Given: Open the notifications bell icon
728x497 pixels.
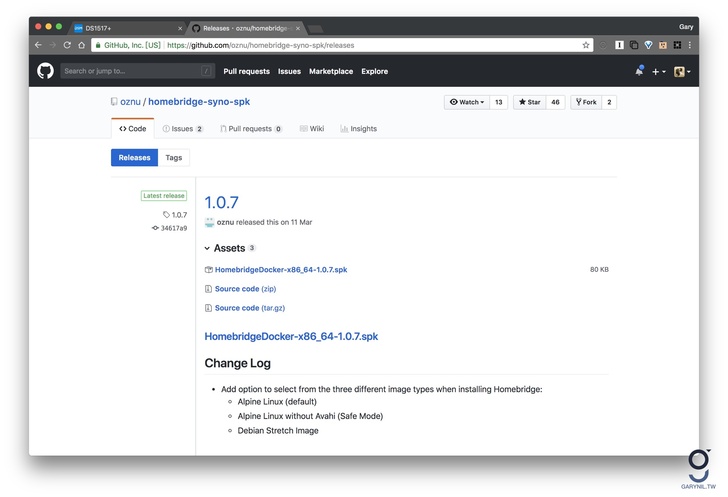Looking at the screenshot, I should (x=639, y=71).
